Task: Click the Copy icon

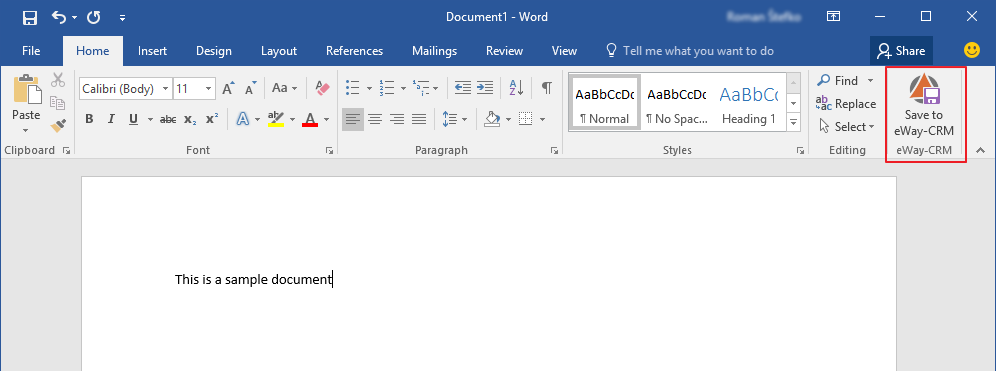Action: click(58, 103)
